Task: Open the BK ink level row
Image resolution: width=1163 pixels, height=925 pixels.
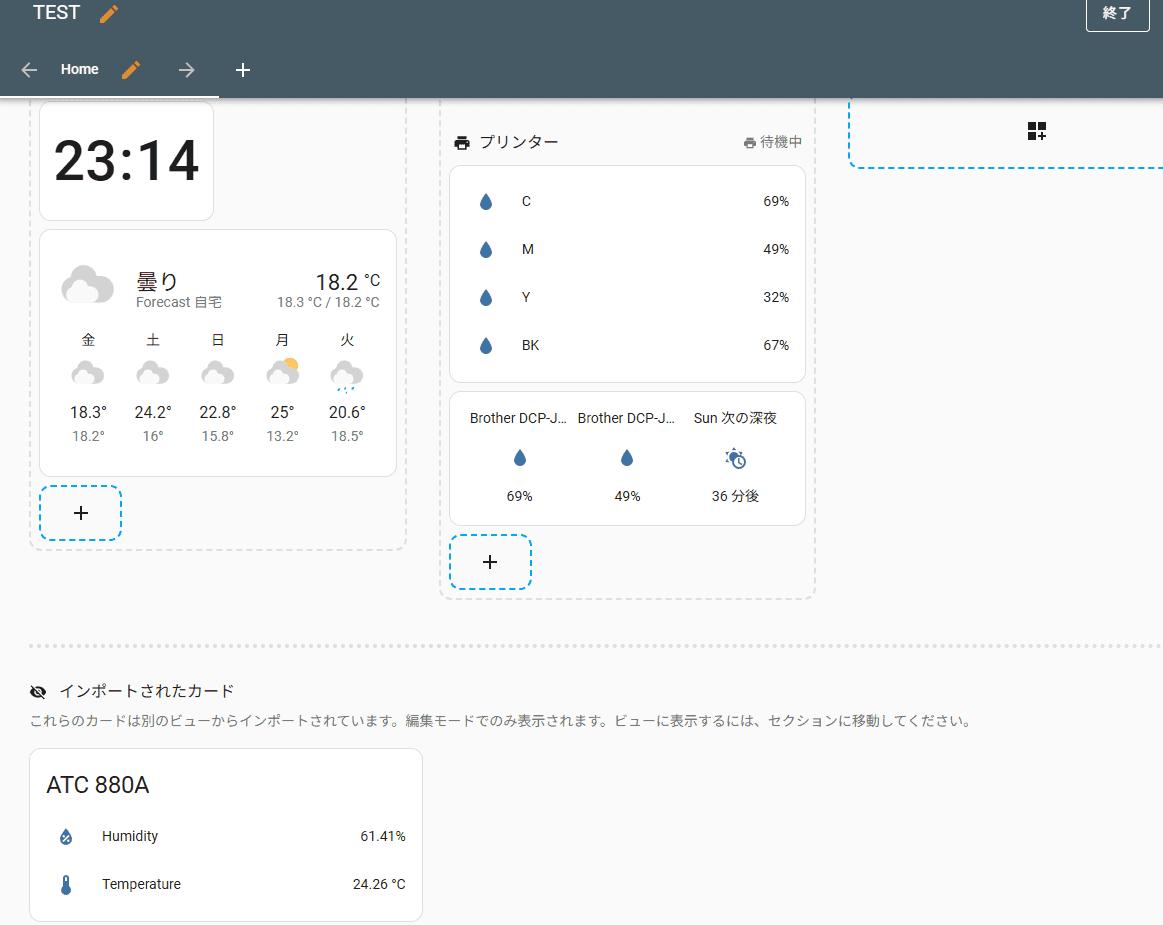Action: pos(627,346)
